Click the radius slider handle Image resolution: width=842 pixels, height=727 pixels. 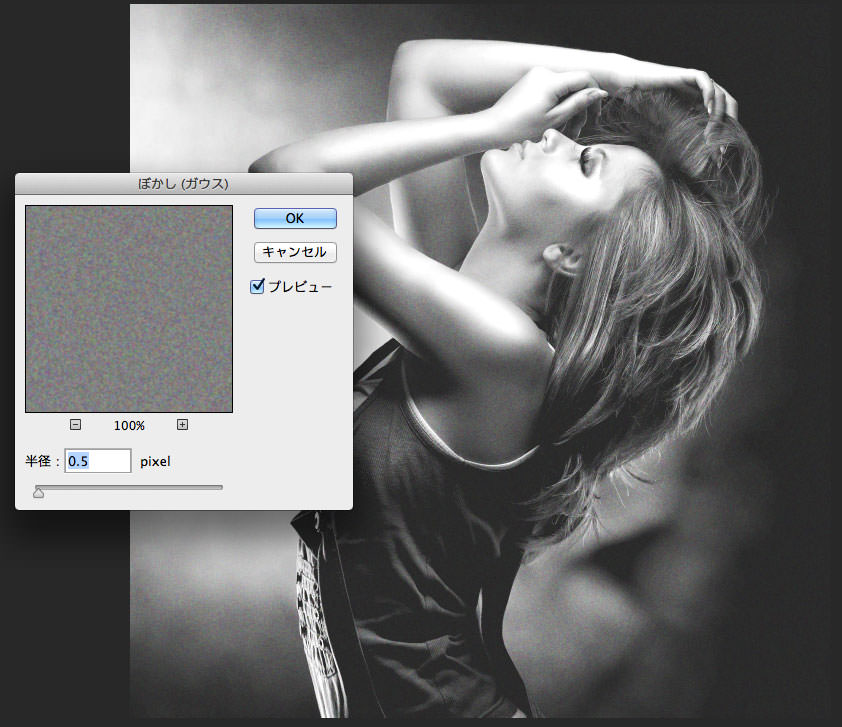click(x=39, y=491)
